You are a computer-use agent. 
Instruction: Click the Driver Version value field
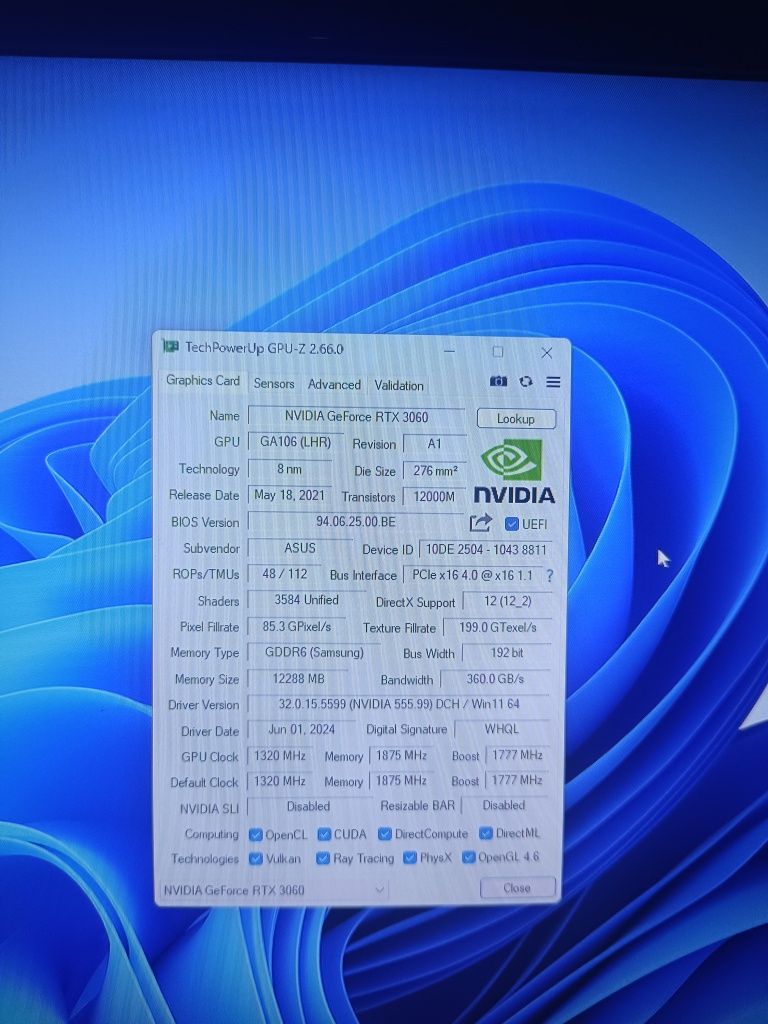pos(398,705)
